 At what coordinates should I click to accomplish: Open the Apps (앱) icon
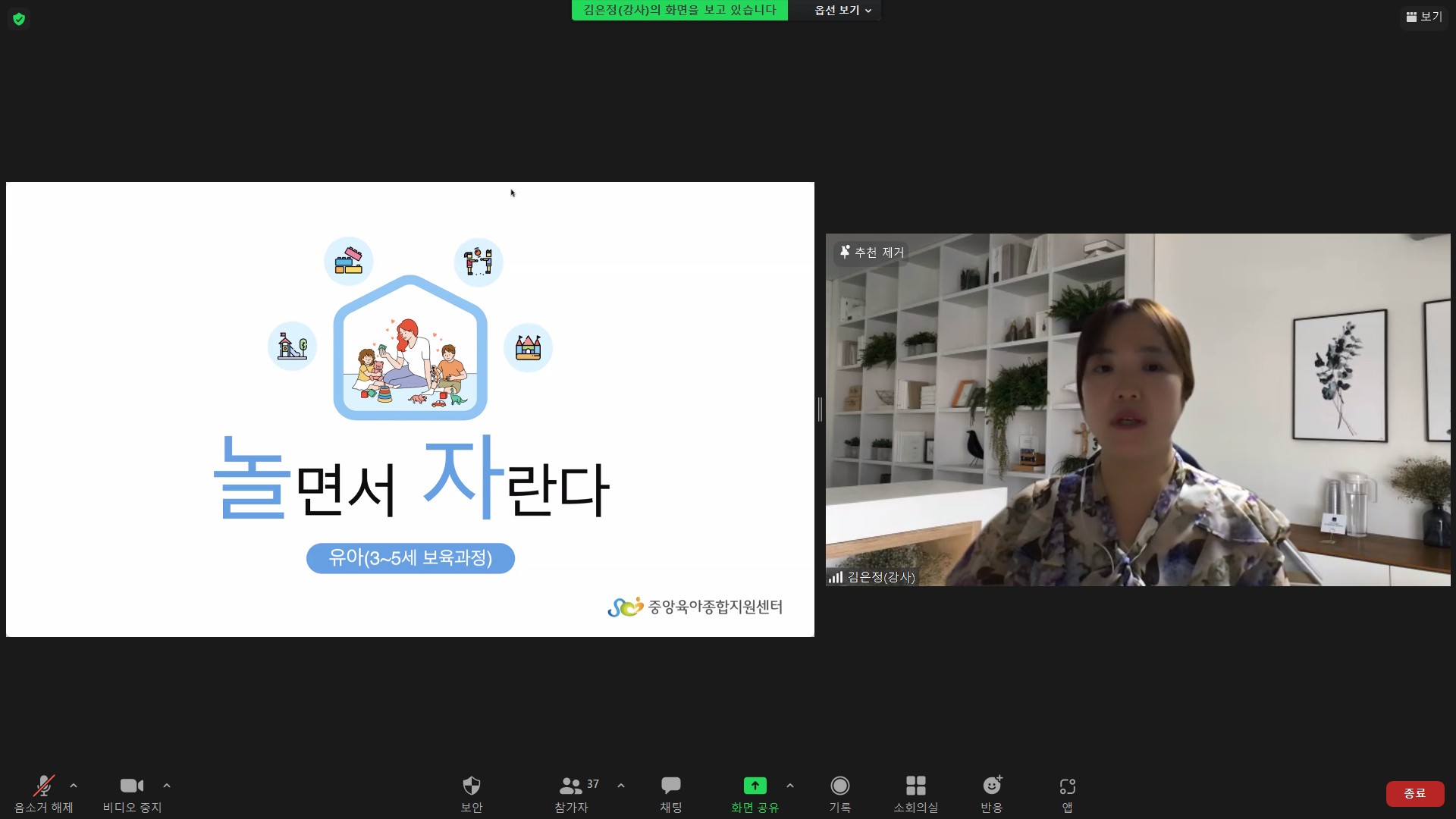(1067, 793)
